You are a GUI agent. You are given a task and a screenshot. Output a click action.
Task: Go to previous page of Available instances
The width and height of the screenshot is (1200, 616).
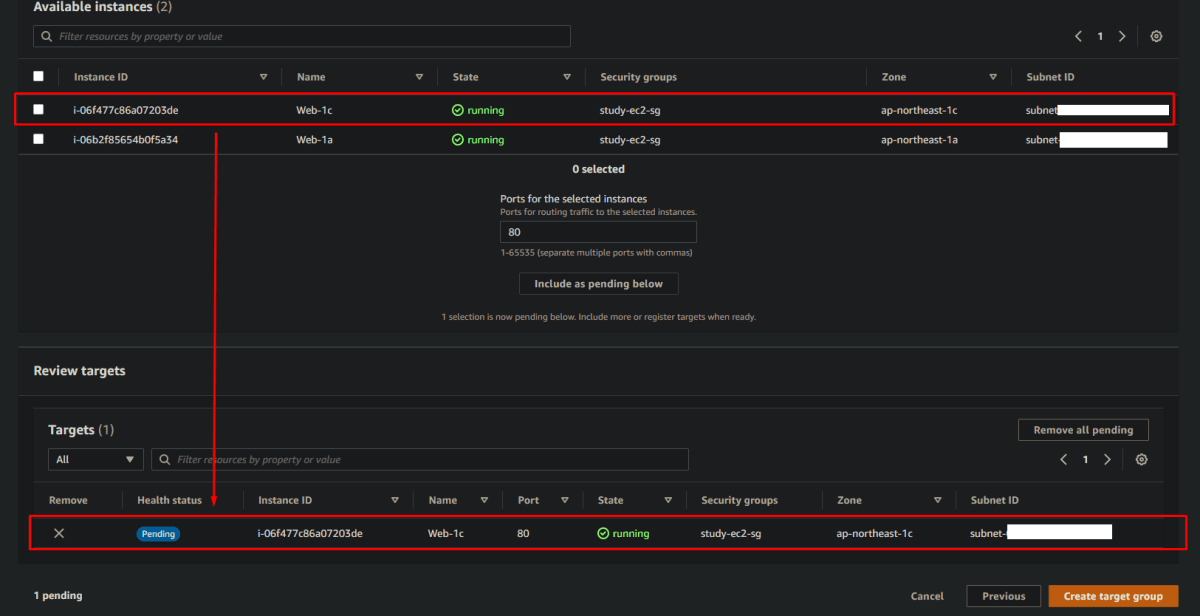(1079, 36)
